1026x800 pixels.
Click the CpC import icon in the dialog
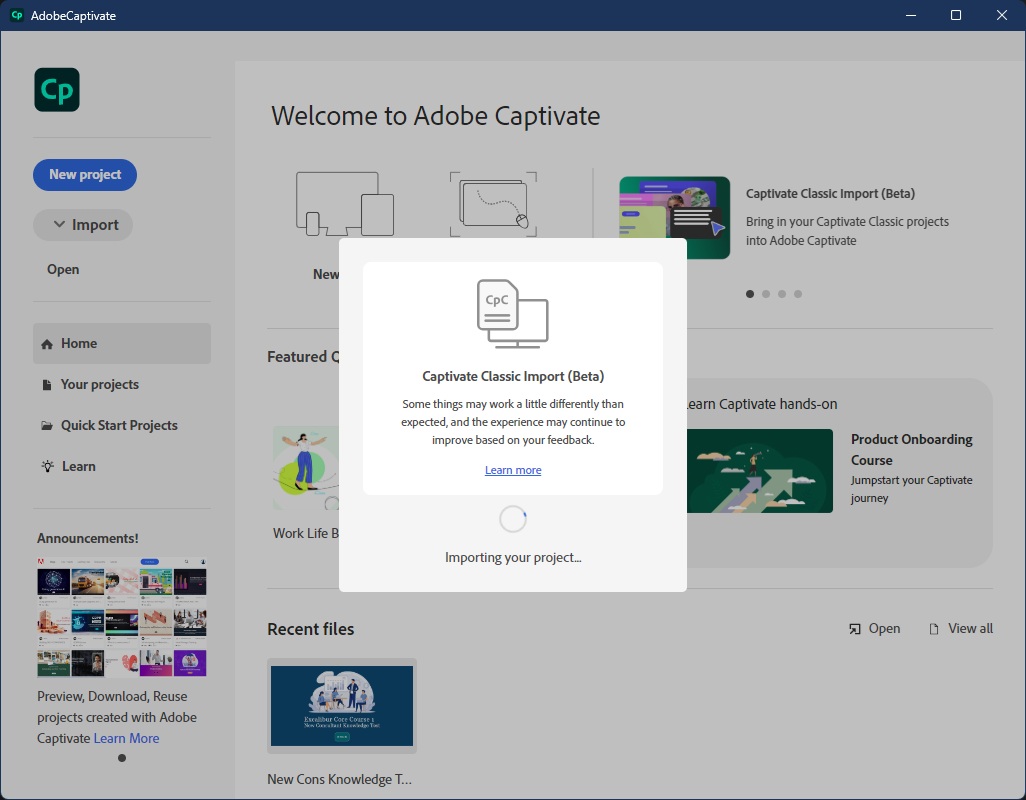tap(512, 314)
